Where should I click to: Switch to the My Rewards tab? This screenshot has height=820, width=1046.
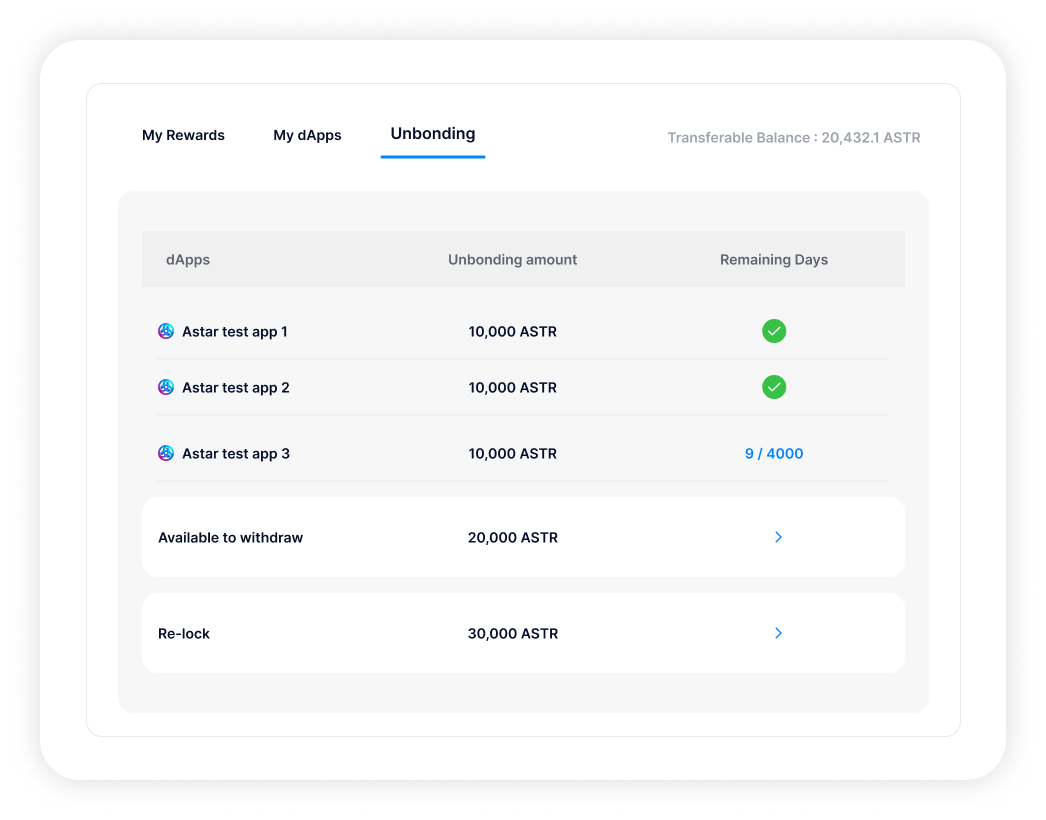[183, 135]
